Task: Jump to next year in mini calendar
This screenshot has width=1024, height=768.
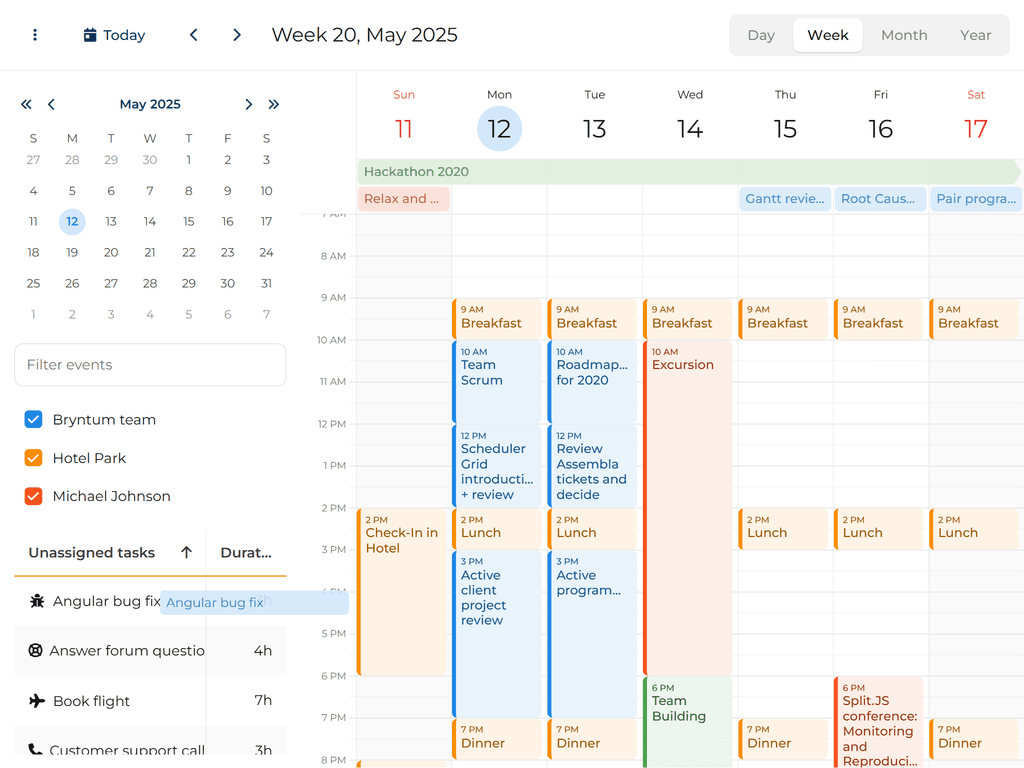Action: pyautogui.click(x=274, y=104)
